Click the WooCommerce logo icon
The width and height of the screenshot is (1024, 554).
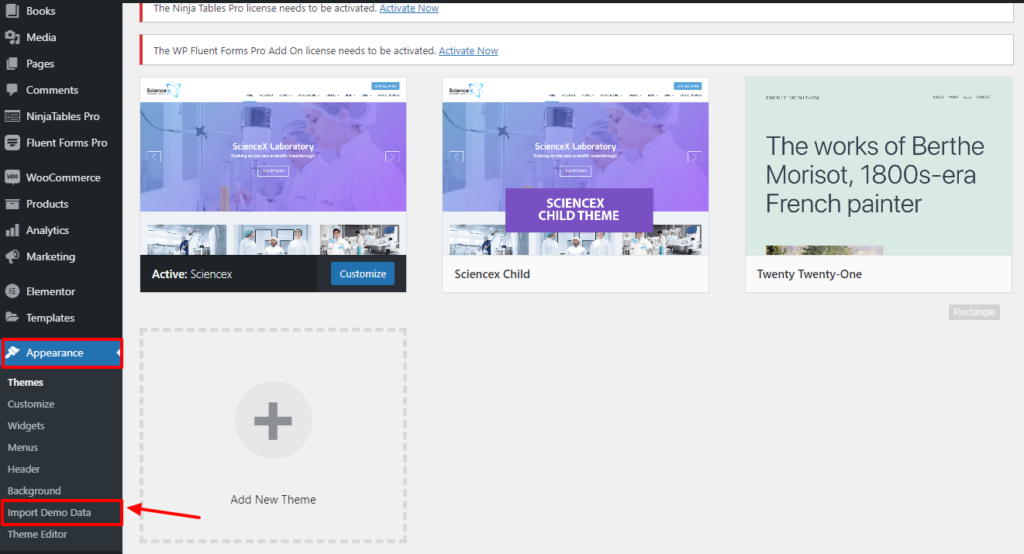(12, 177)
